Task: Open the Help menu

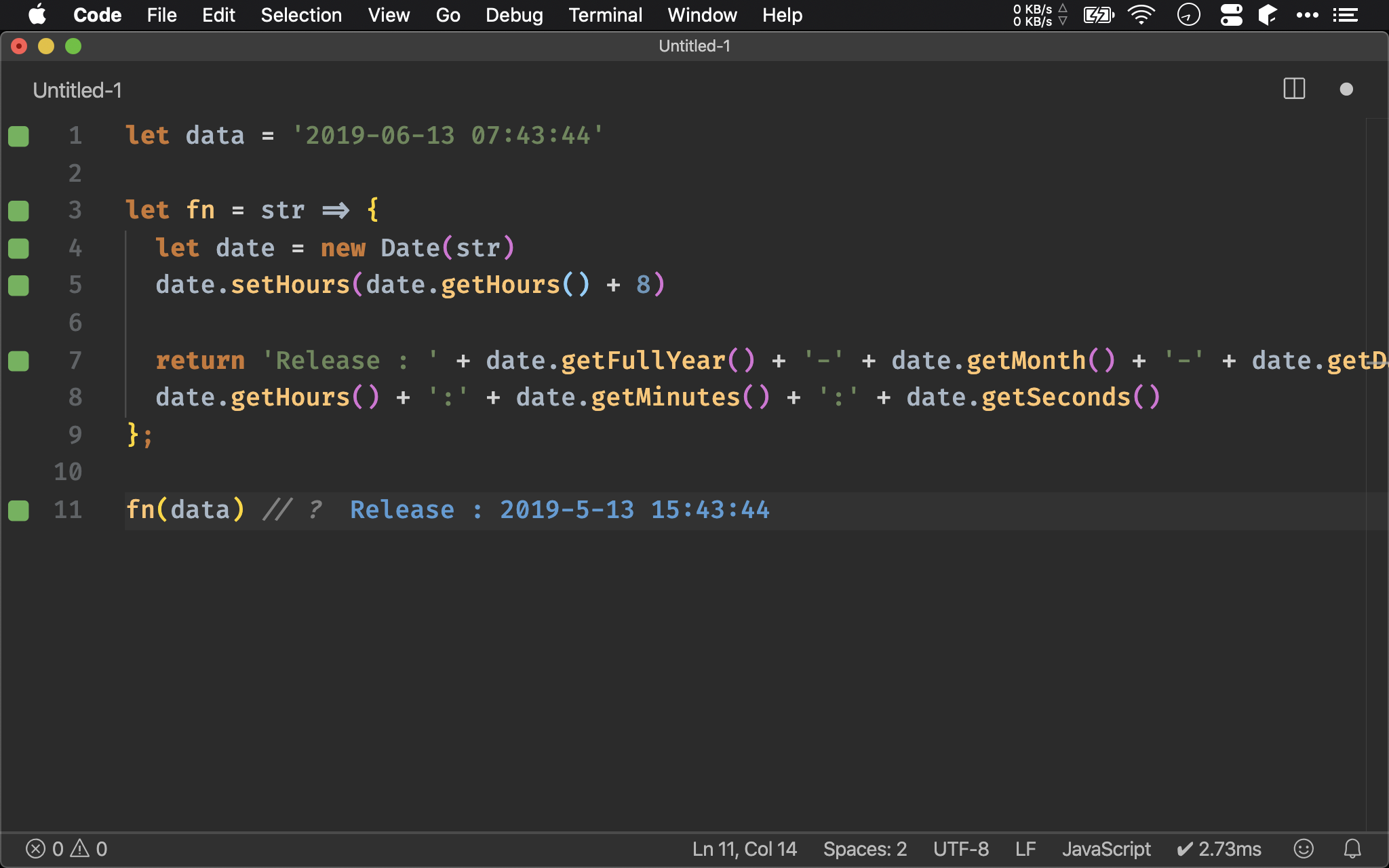Action: pyautogui.click(x=782, y=15)
